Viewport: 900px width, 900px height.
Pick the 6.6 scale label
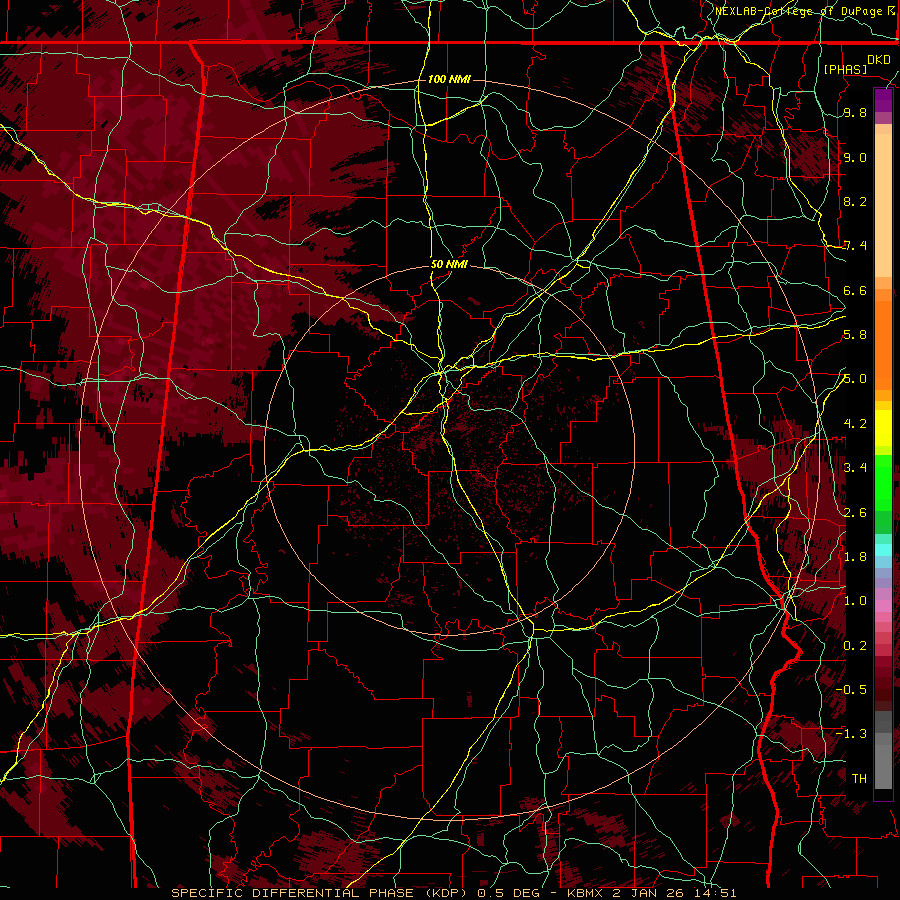coord(855,290)
